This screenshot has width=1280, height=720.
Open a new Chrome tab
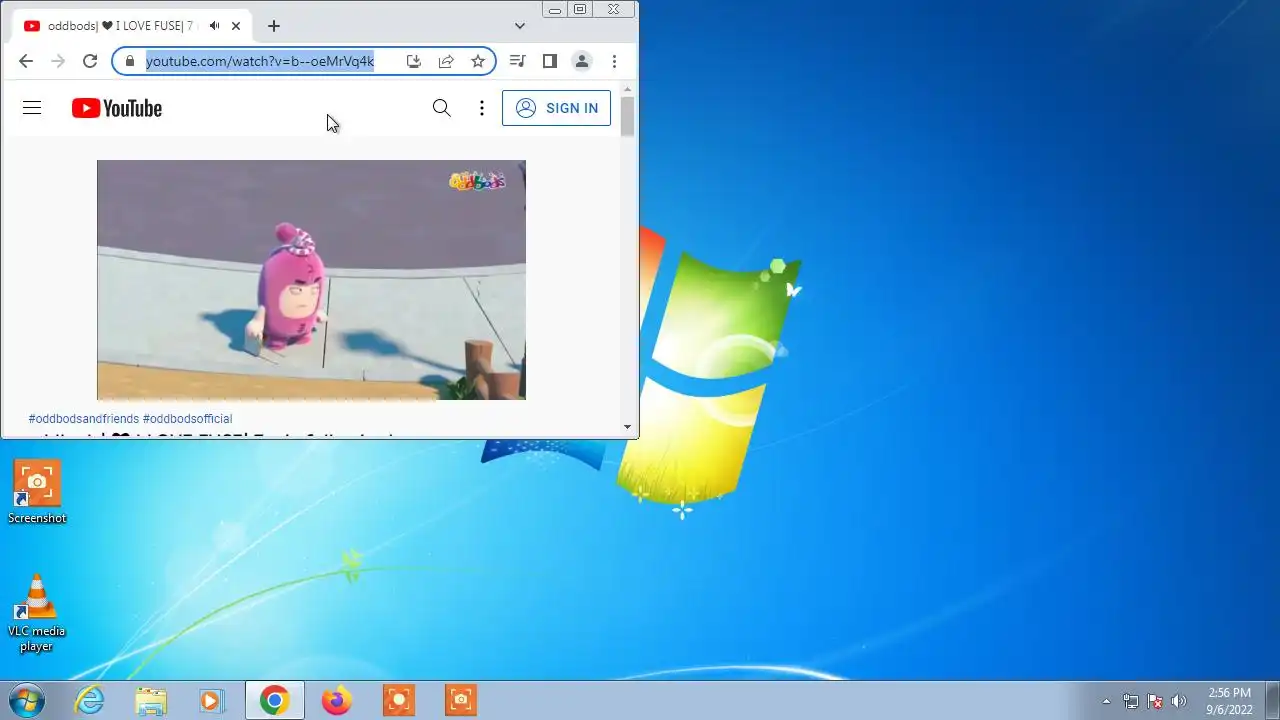(x=274, y=26)
